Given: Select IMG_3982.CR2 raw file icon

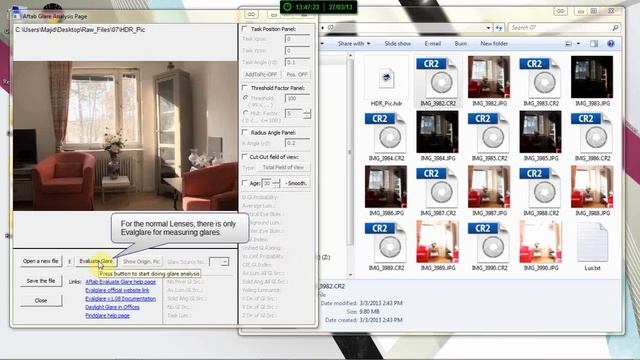Looking at the screenshot, I should [x=438, y=77].
